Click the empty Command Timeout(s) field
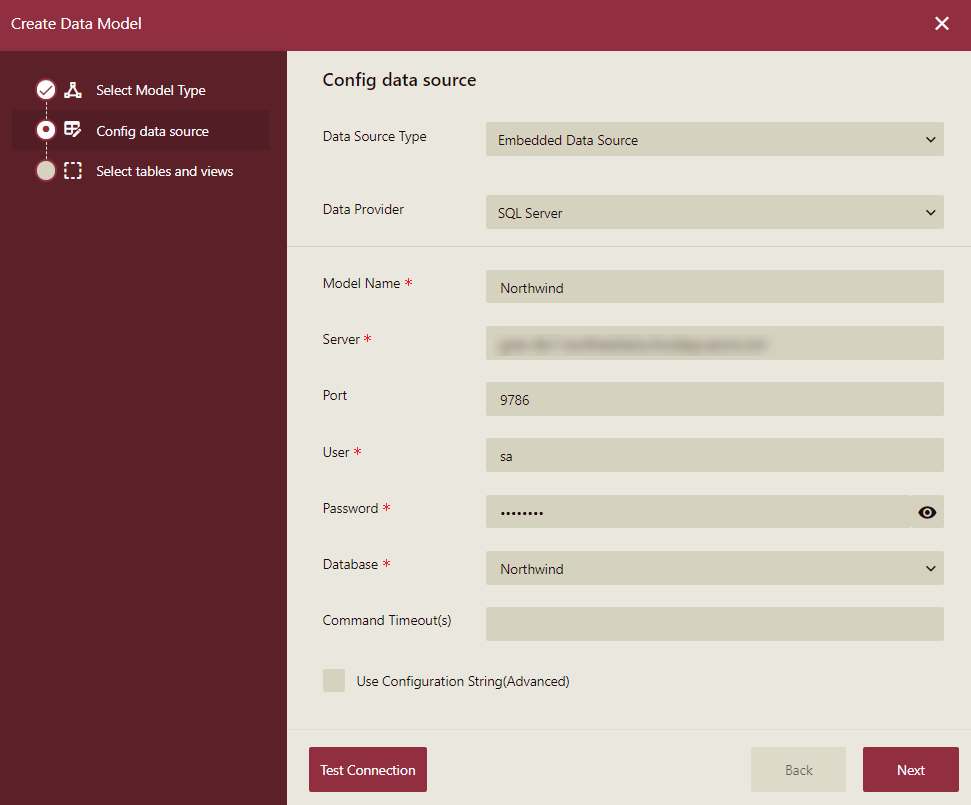The width and height of the screenshot is (971, 805). (714, 624)
